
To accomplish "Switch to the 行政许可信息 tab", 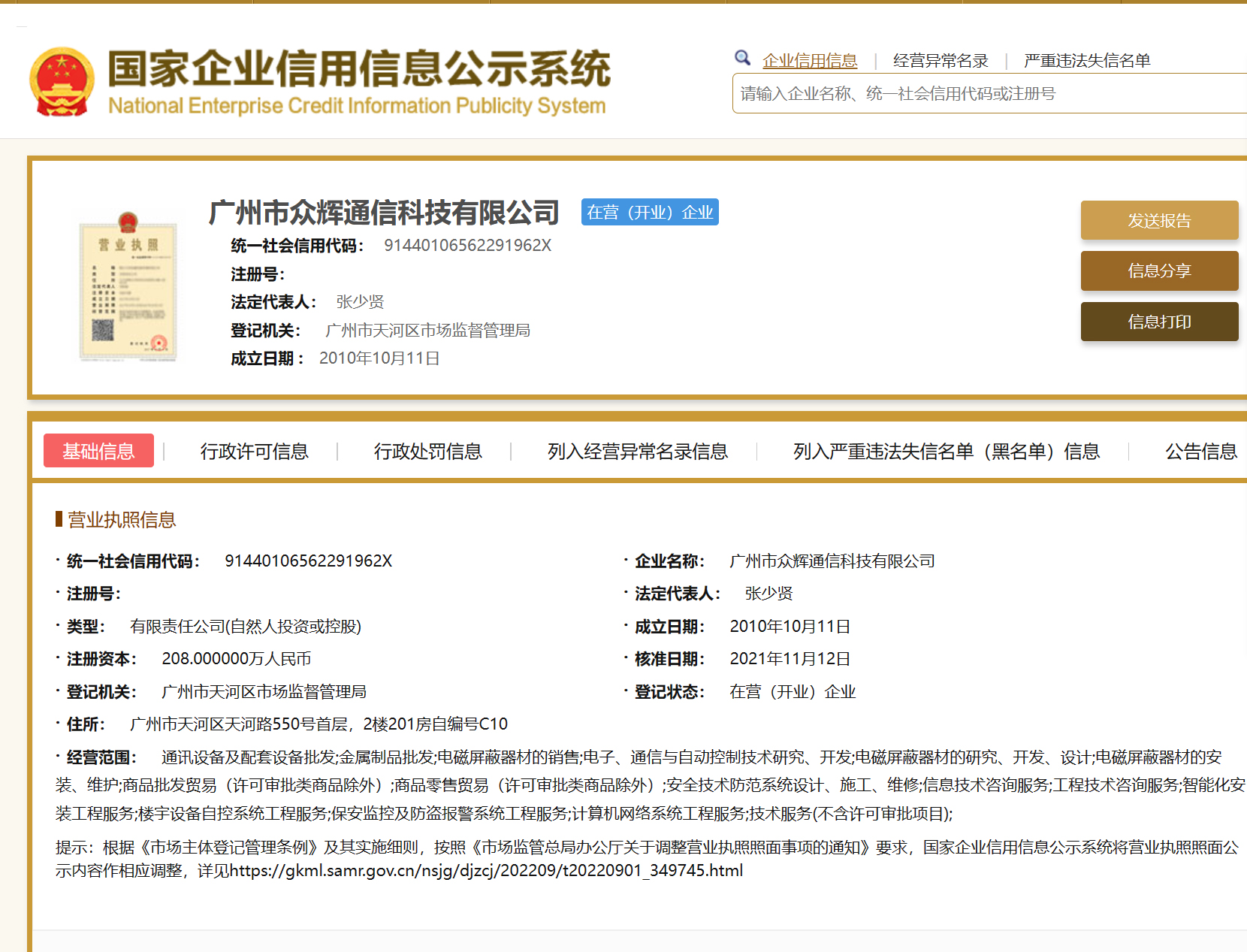I will tap(254, 452).
